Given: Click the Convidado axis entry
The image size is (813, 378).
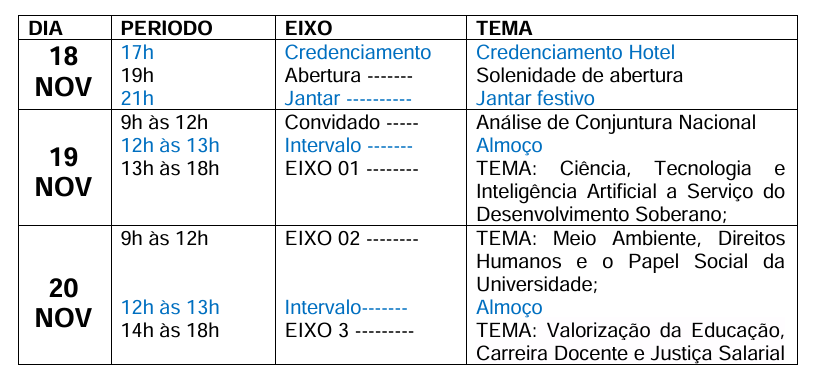Looking at the screenshot, I should pyautogui.click(x=332, y=123).
